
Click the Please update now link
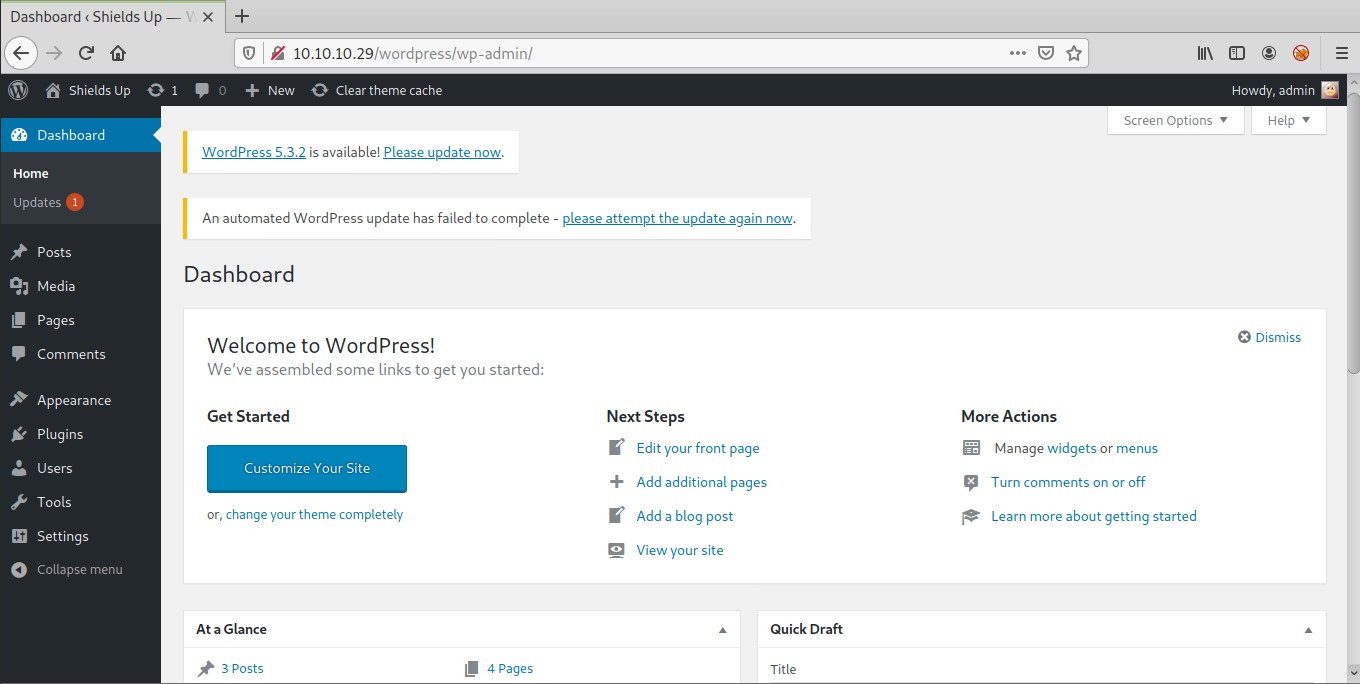click(442, 152)
